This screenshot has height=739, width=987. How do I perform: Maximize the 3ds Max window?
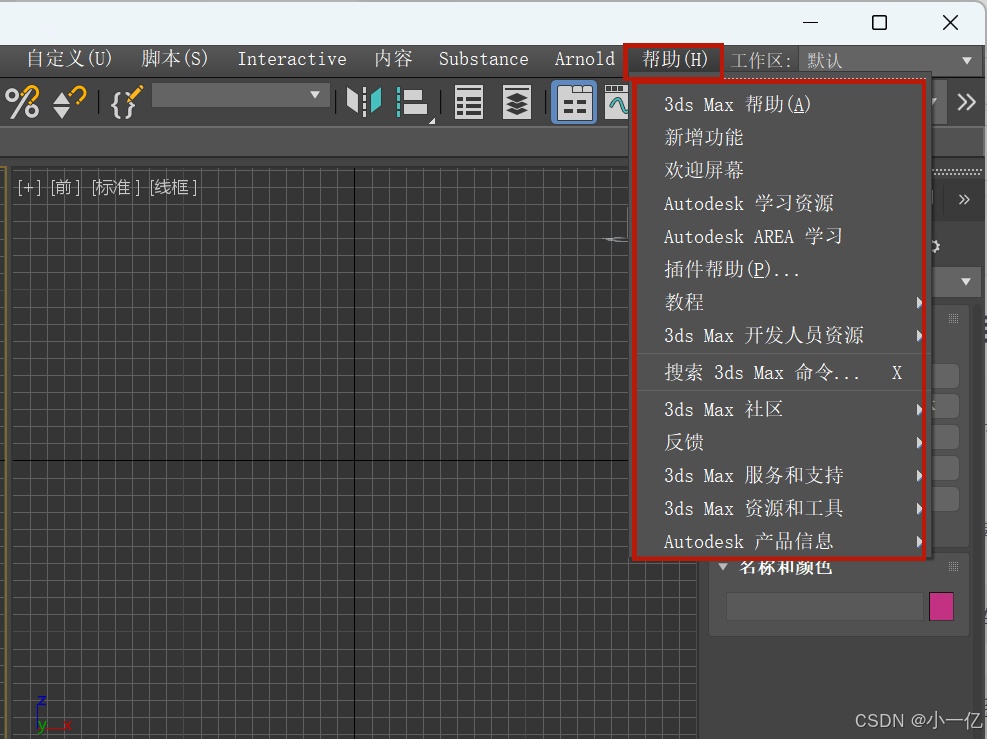coord(879,23)
